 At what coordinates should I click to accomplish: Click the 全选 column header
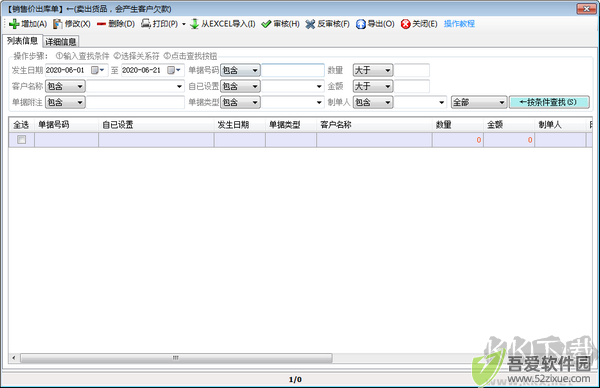(x=21, y=125)
